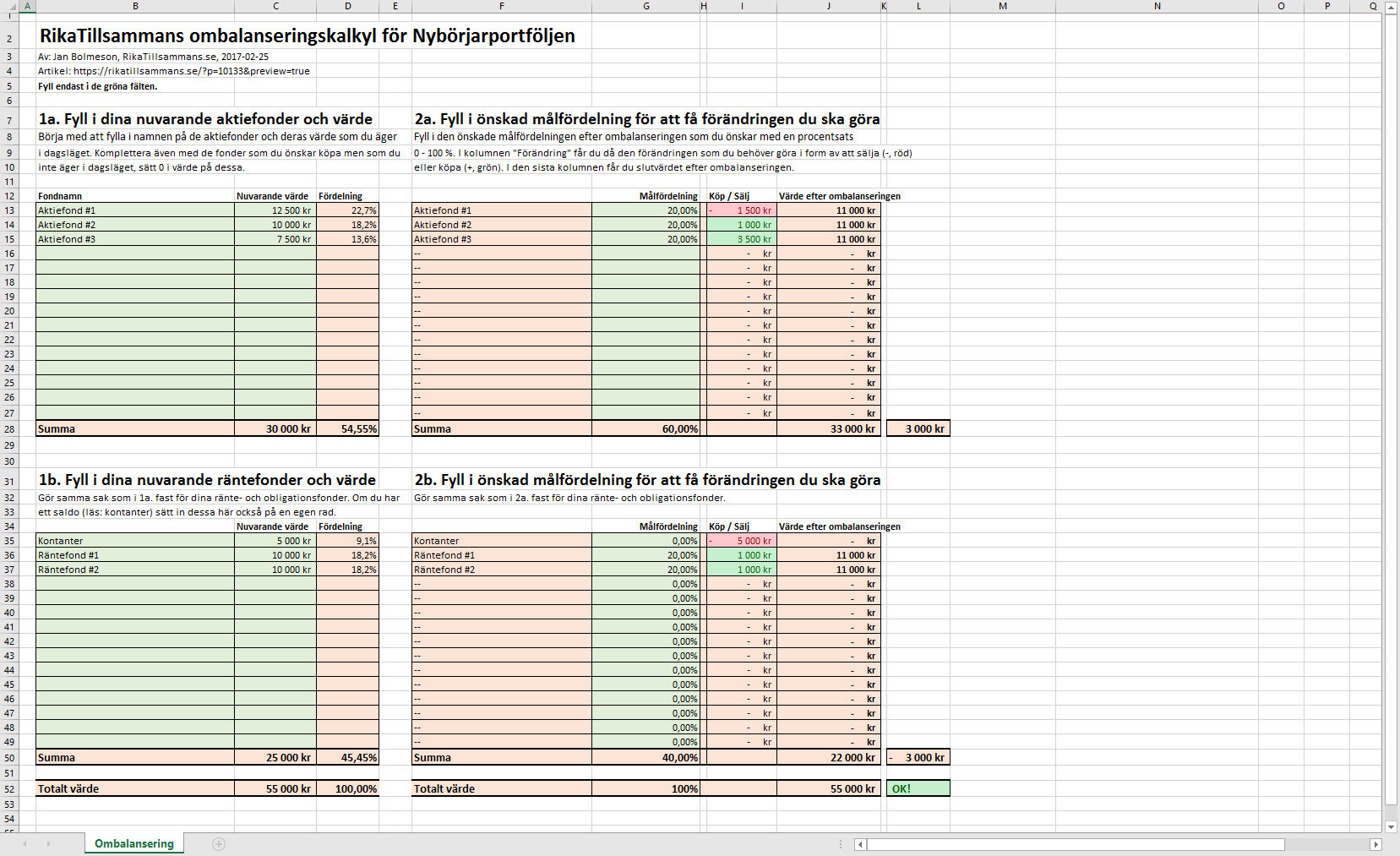Click the tab bar split handle dots
Viewport: 1400px width, 856px height.
point(841,844)
